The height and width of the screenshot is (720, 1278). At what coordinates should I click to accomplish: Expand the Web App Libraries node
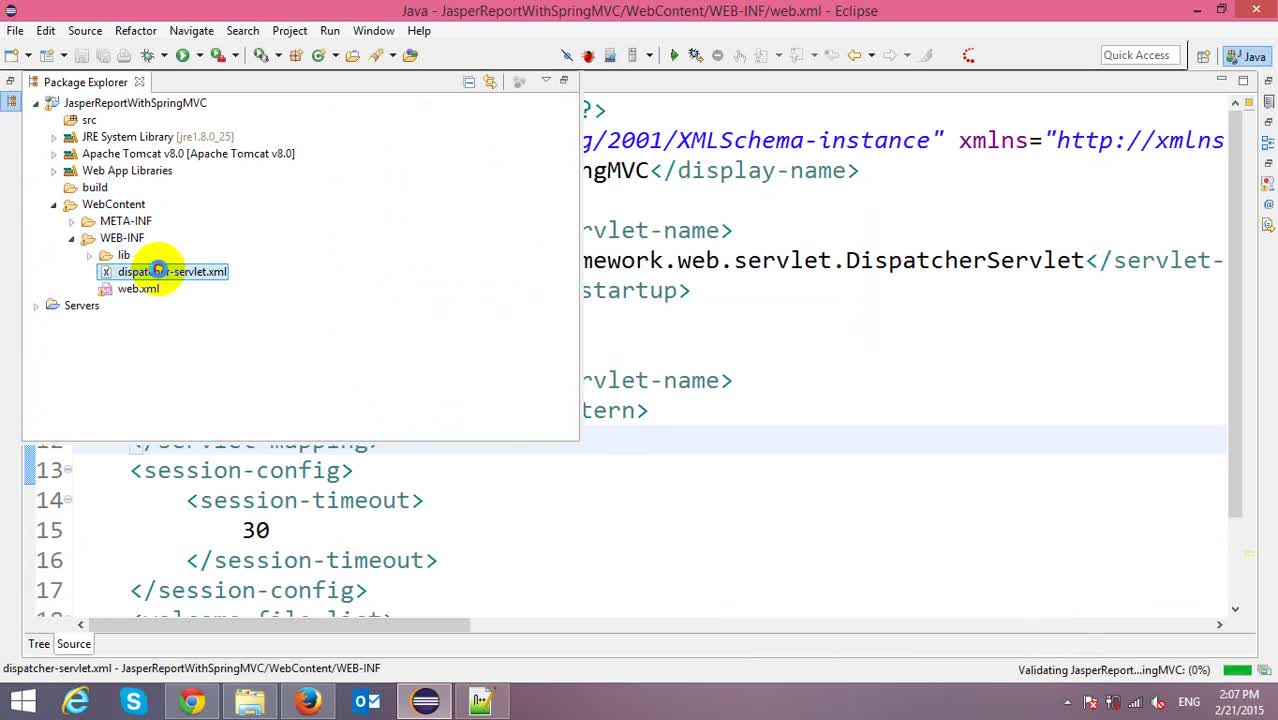(x=54, y=171)
